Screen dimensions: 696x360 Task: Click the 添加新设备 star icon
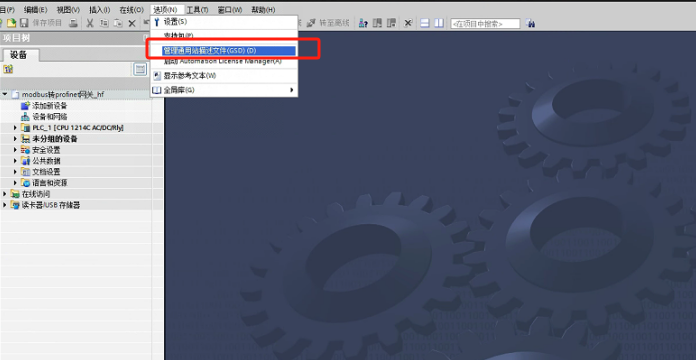26,106
